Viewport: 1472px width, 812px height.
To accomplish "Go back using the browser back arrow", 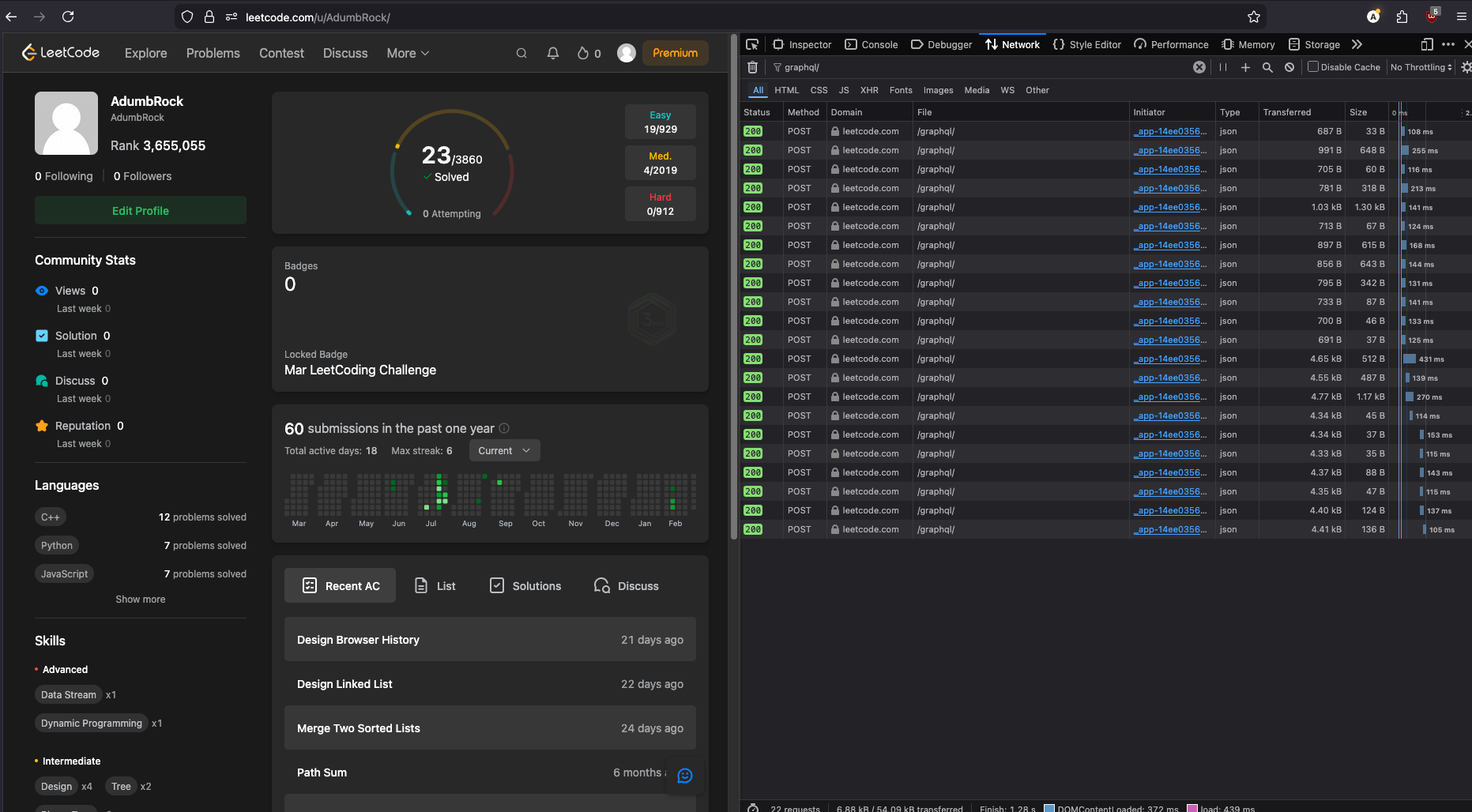I will coord(11,17).
